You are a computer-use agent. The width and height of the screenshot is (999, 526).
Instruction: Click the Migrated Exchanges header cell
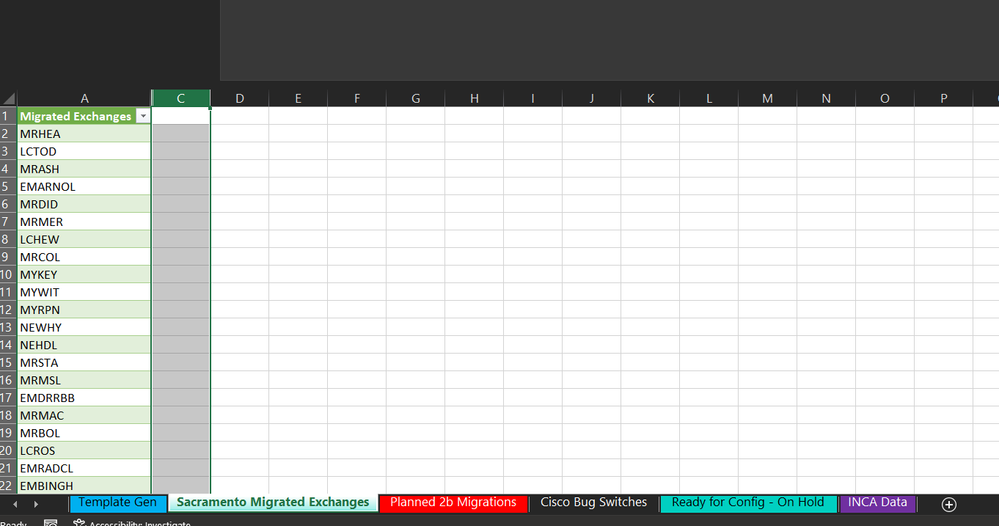point(84,116)
